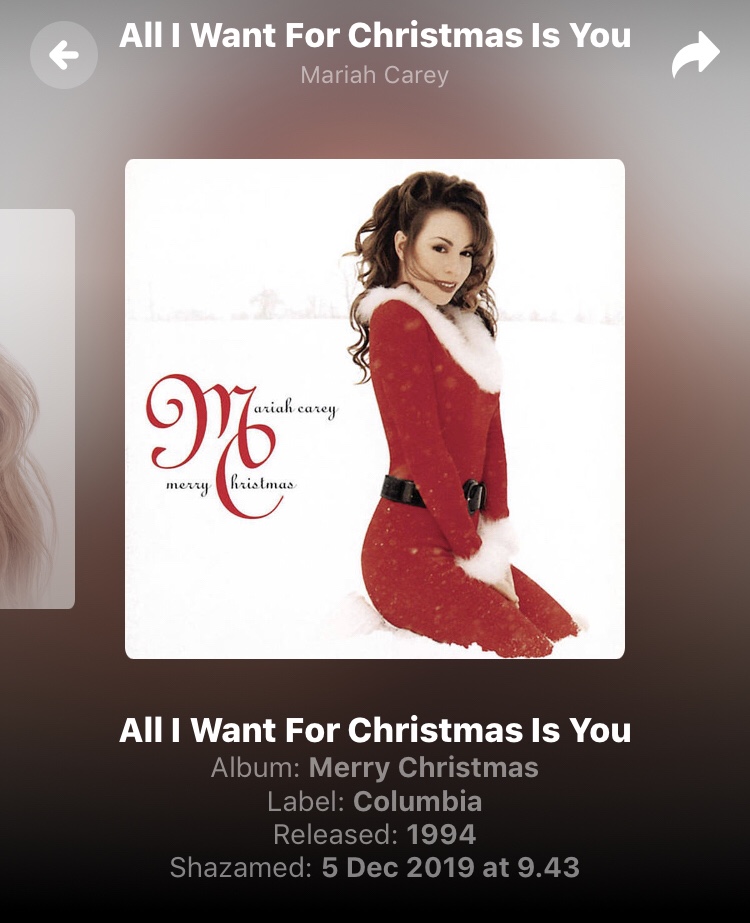Viewport: 750px width, 923px height.
Task: Open the Merry Christmas album cover art
Action: [x=375, y=409]
